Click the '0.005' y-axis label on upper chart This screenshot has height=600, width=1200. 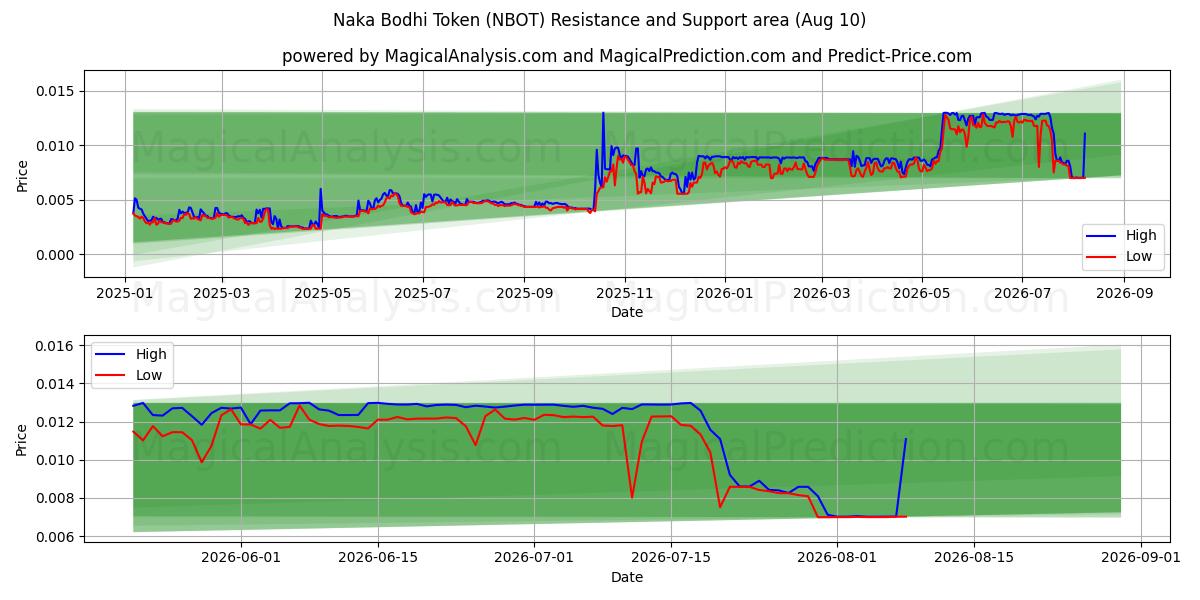point(56,201)
